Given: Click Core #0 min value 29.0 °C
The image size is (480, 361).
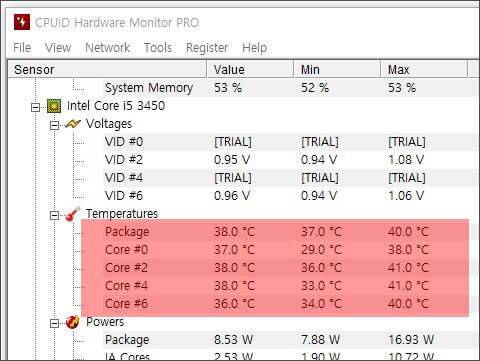Looking at the screenshot, I should pyautogui.click(x=322, y=250).
